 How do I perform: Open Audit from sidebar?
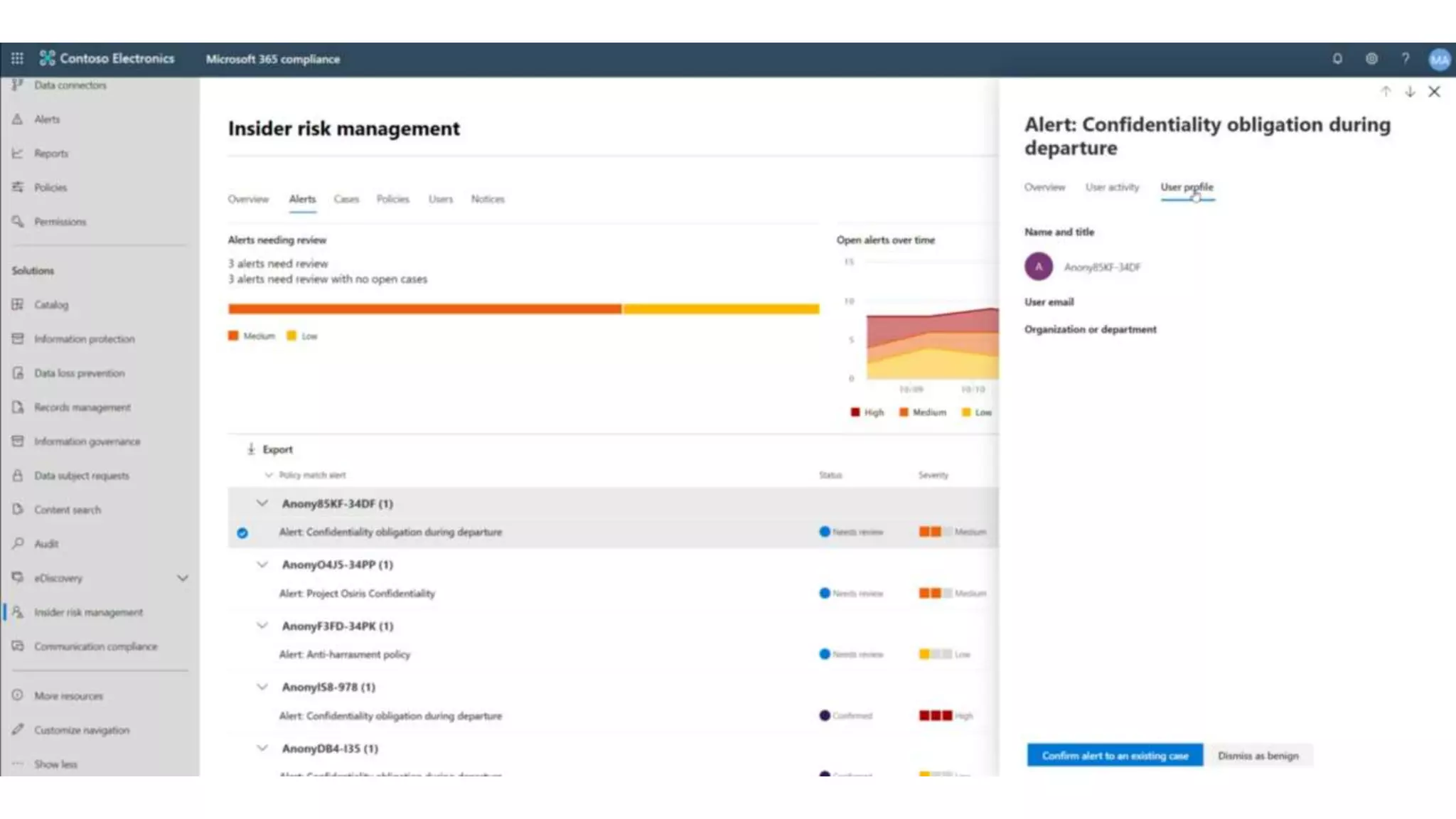[46, 544]
